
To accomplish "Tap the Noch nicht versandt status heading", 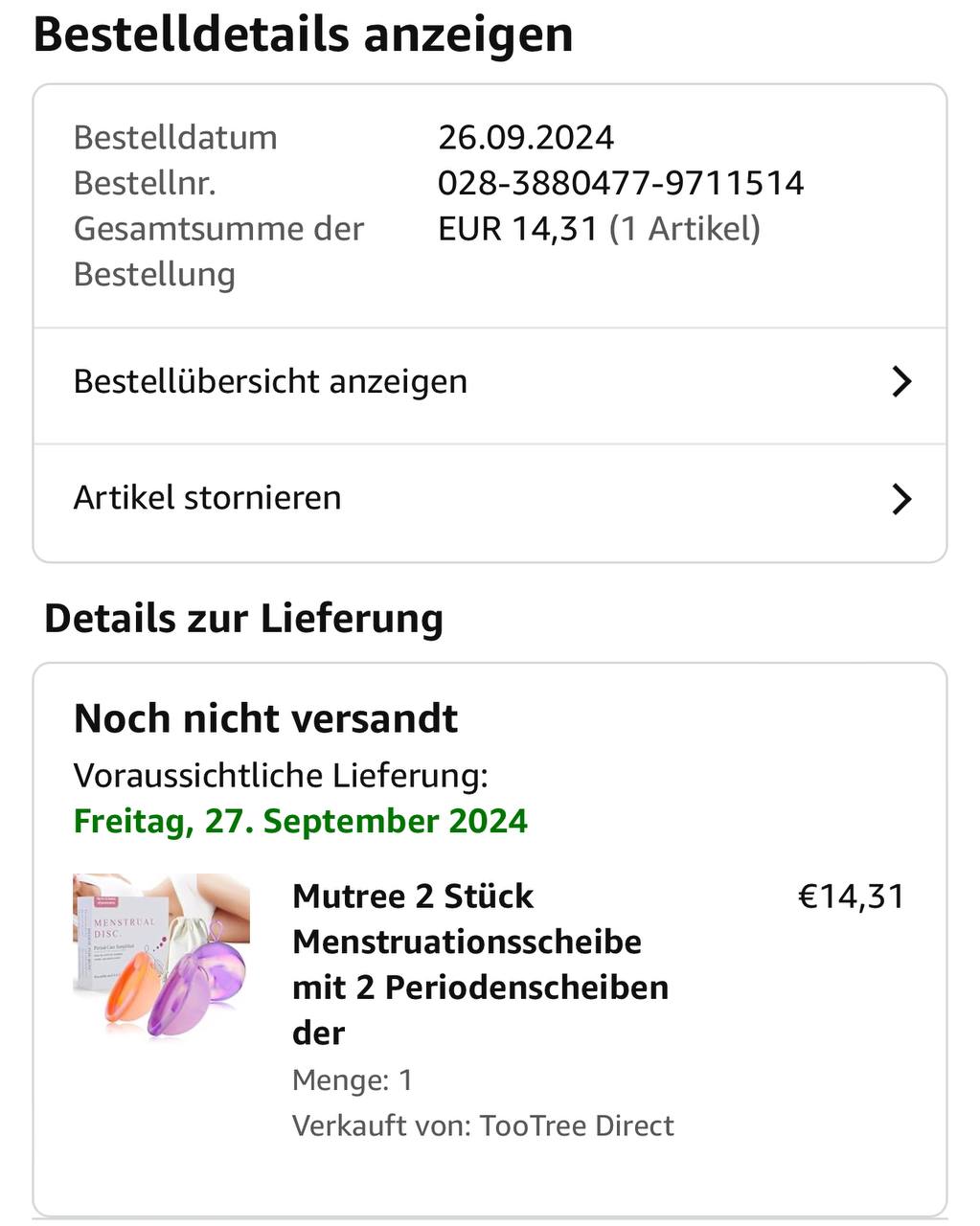I will click(x=266, y=718).
